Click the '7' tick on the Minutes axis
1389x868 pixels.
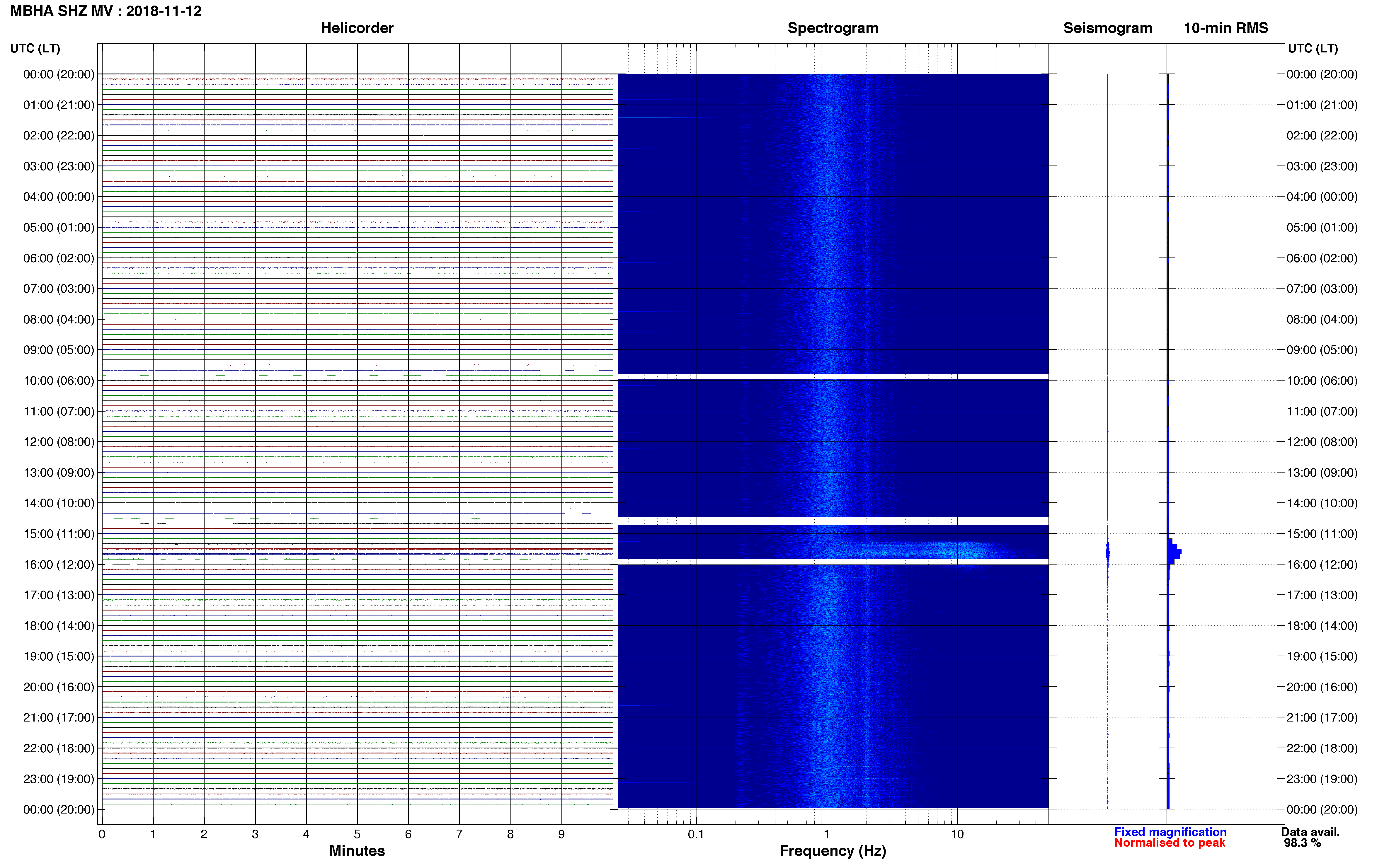(x=459, y=835)
